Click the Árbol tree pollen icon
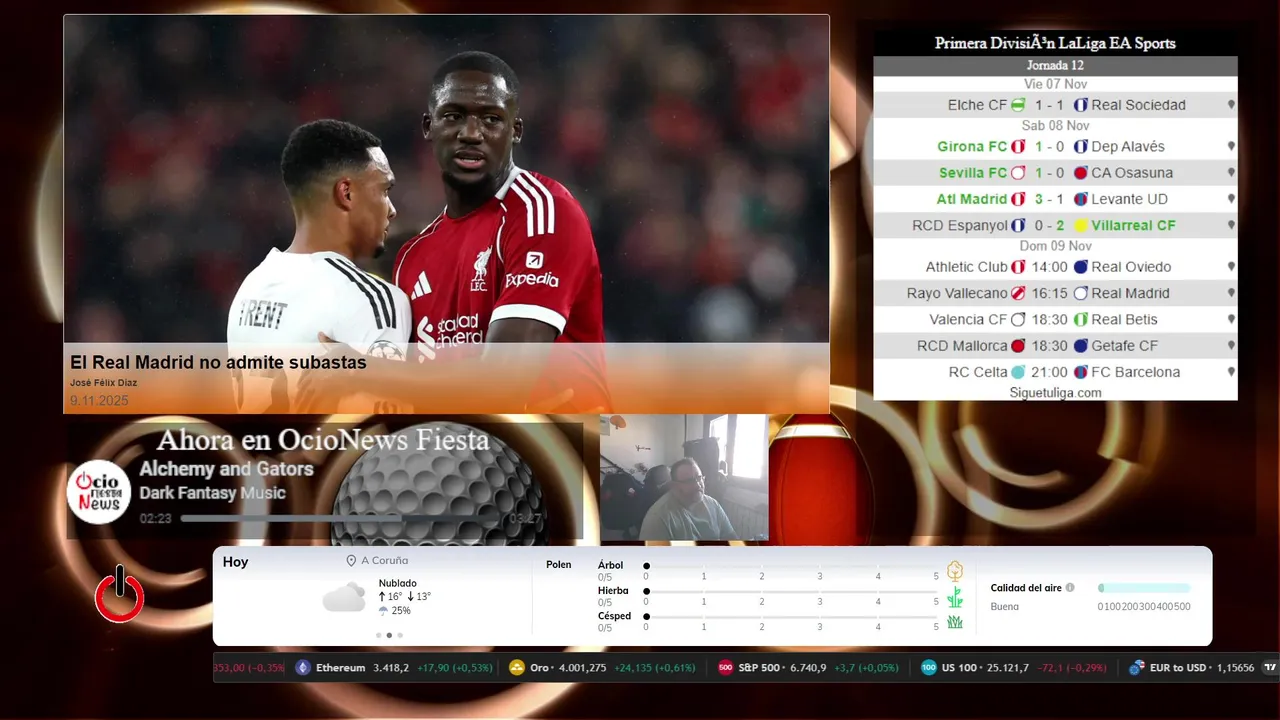Viewport: 1280px width, 720px height. pyautogui.click(x=955, y=571)
